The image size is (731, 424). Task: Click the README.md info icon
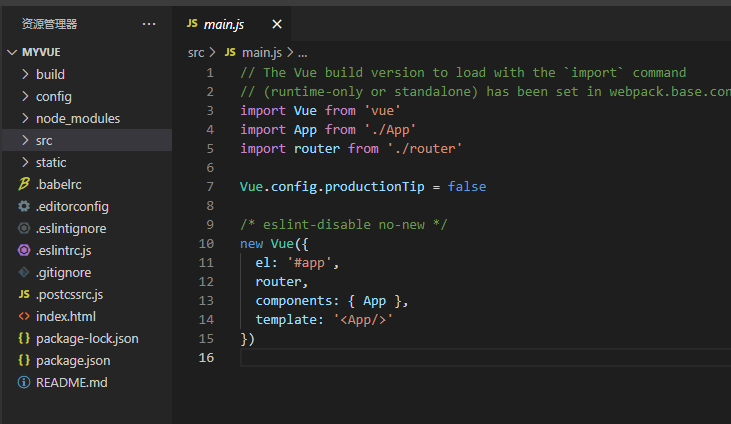pyautogui.click(x=24, y=382)
